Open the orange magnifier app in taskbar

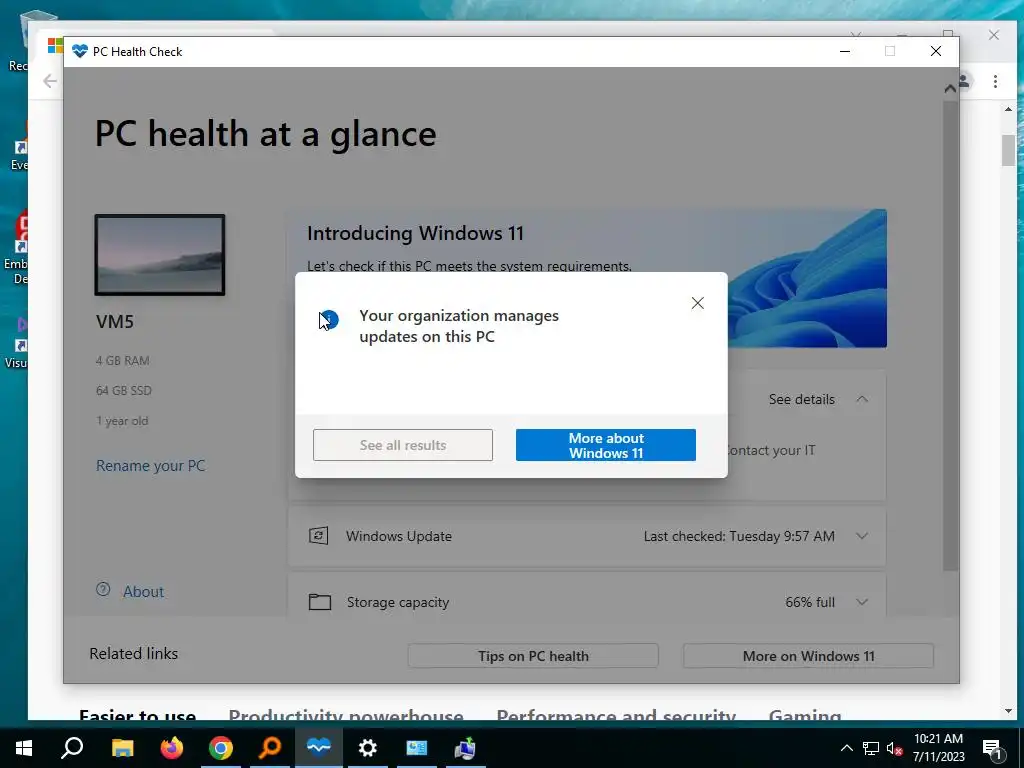(270, 748)
